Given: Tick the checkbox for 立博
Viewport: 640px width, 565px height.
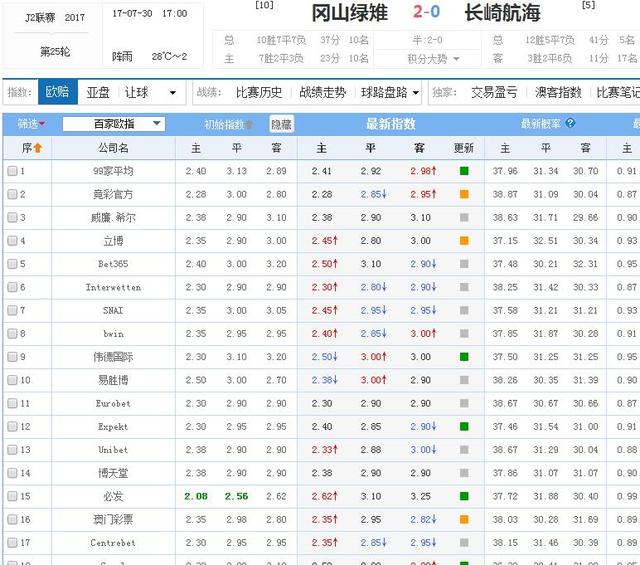Looking at the screenshot, I should pyautogui.click(x=12, y=241).
